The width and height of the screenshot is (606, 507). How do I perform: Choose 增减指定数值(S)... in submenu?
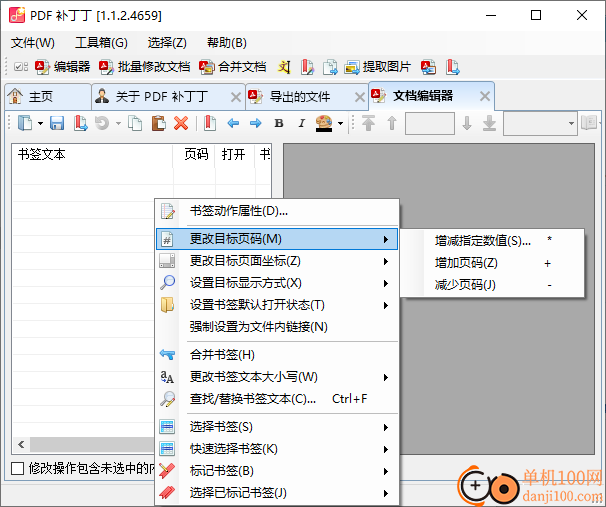click(492, 241)
